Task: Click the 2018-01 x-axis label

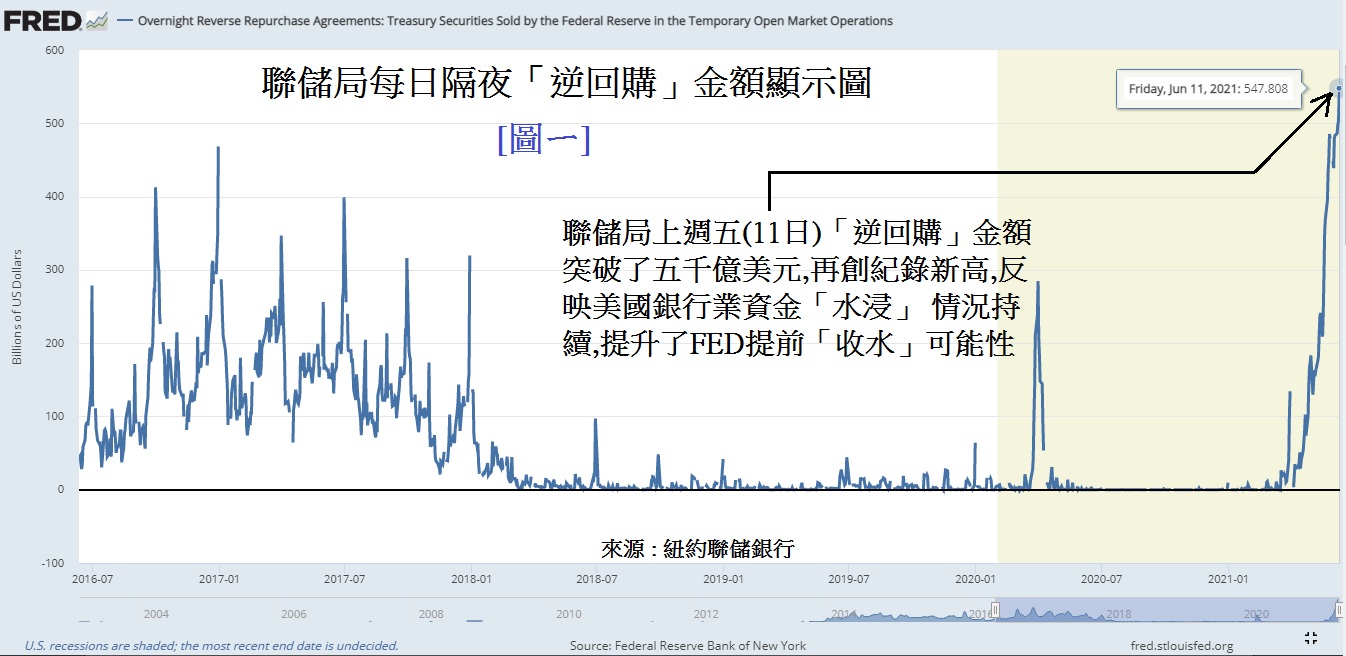Action: click(471, 579)
